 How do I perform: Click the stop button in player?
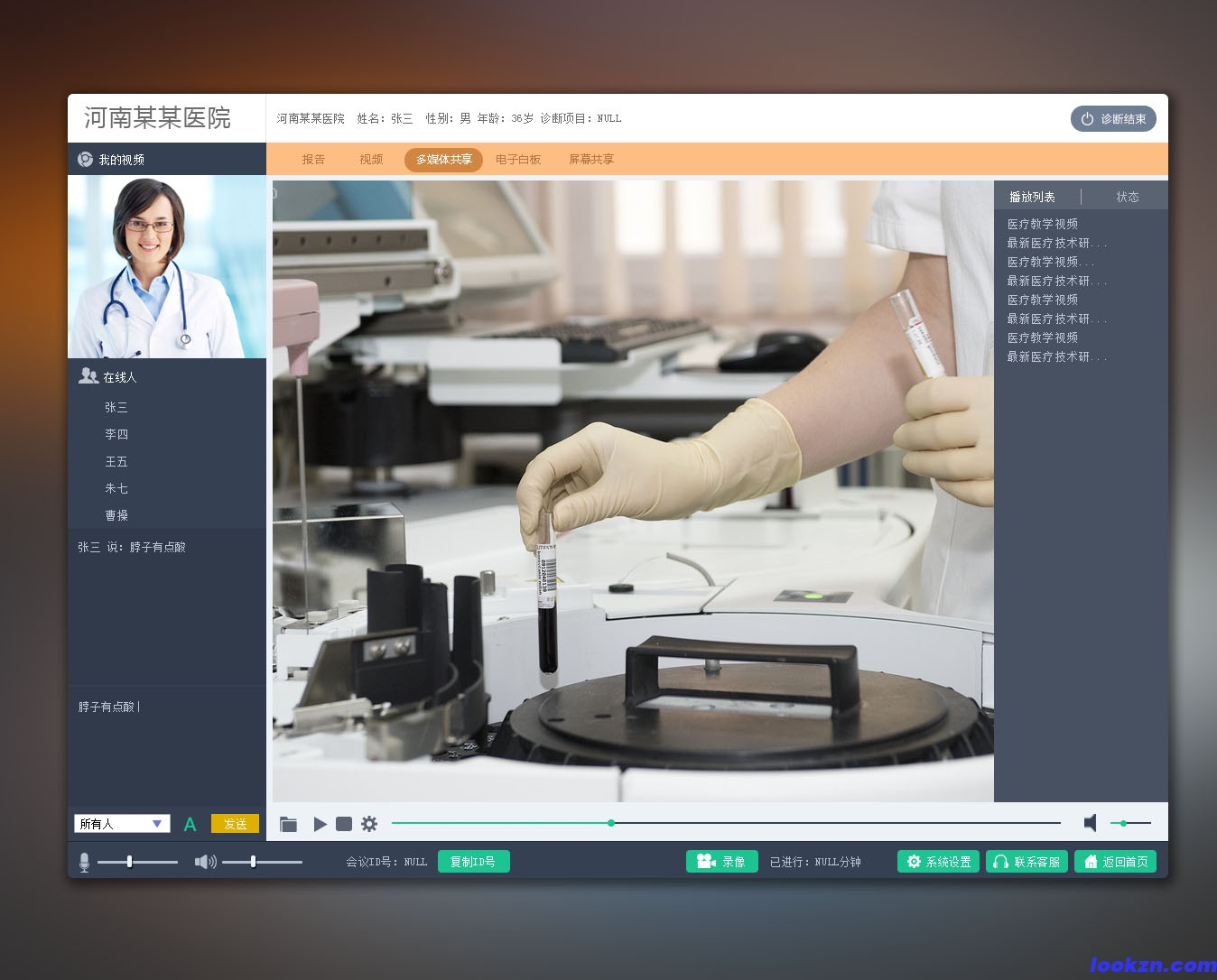[344, 824]
